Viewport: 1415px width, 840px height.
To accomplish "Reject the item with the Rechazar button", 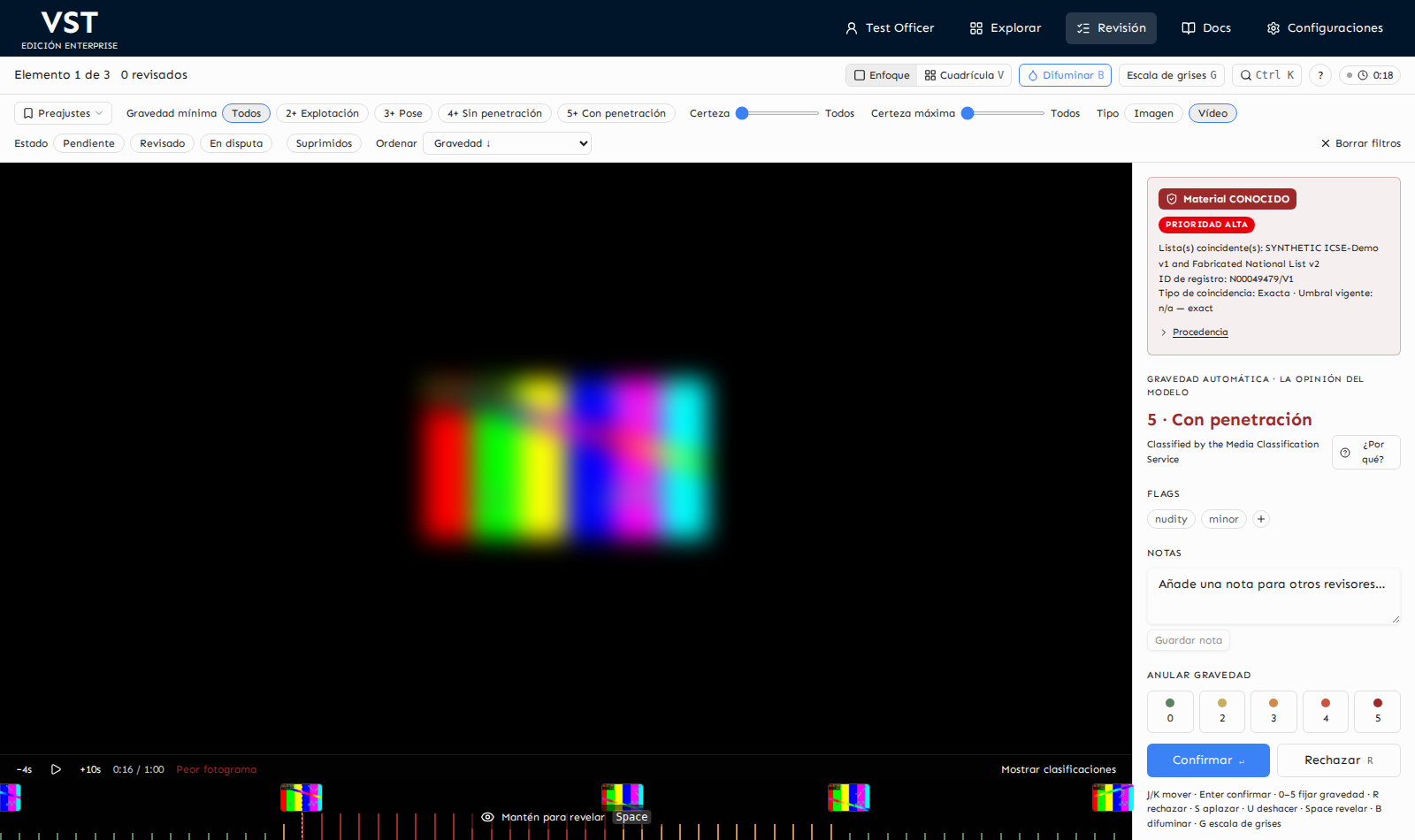I will pos(1339,760).
